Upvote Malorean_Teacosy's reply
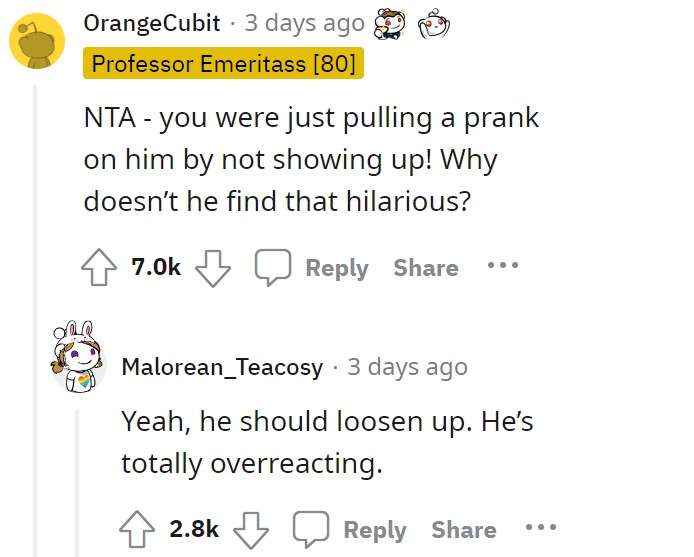Viewport: 694px width, 557px height. tap(137, 529)
